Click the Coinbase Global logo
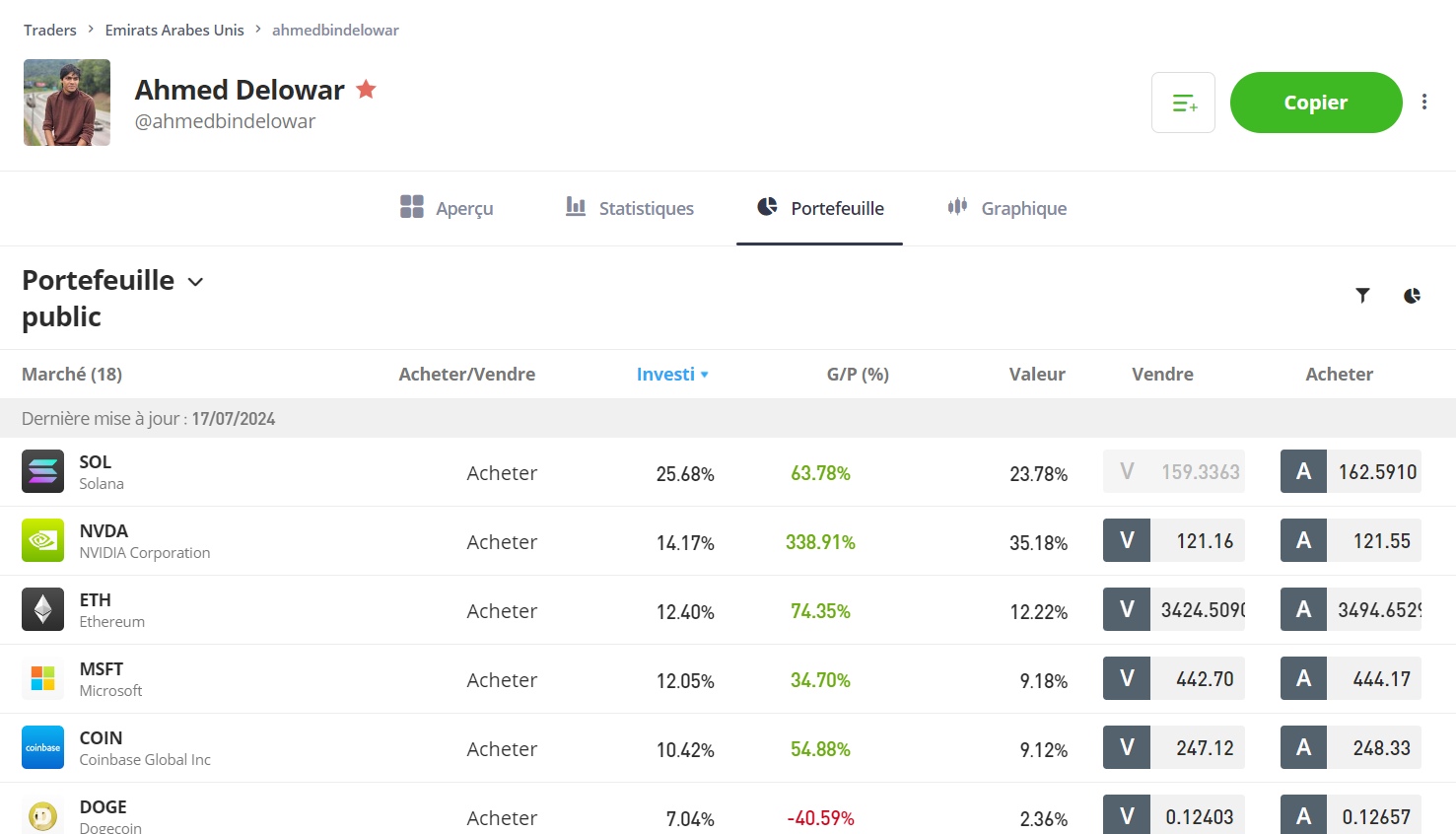Screen dimensions: 1456x834 click(x=41, y=747)
